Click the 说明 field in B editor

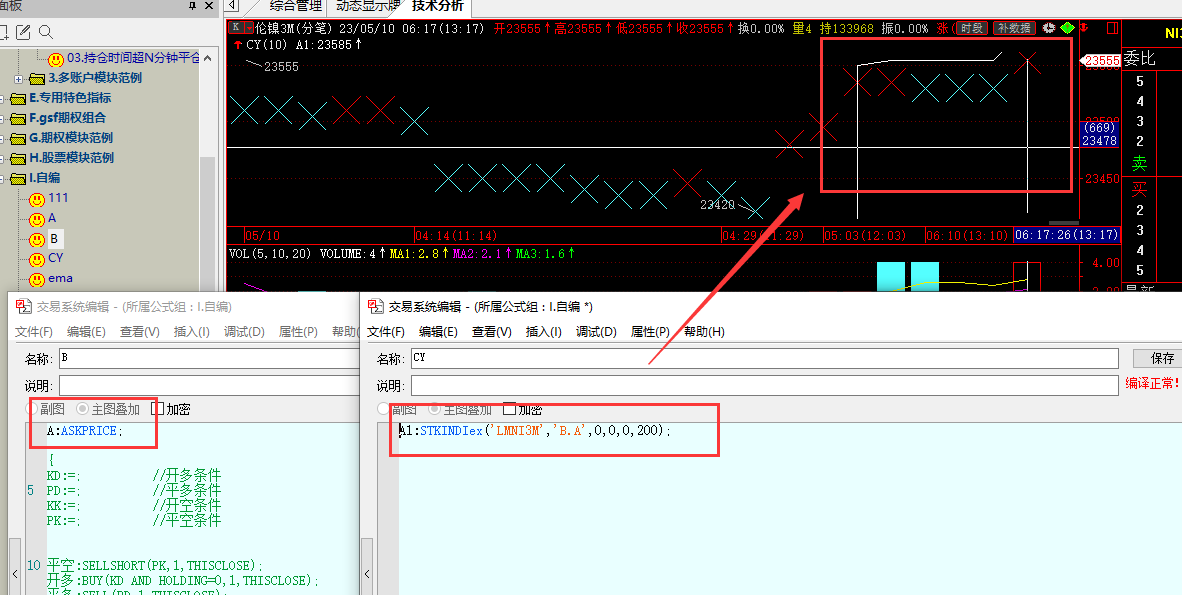tap(210, 385)
